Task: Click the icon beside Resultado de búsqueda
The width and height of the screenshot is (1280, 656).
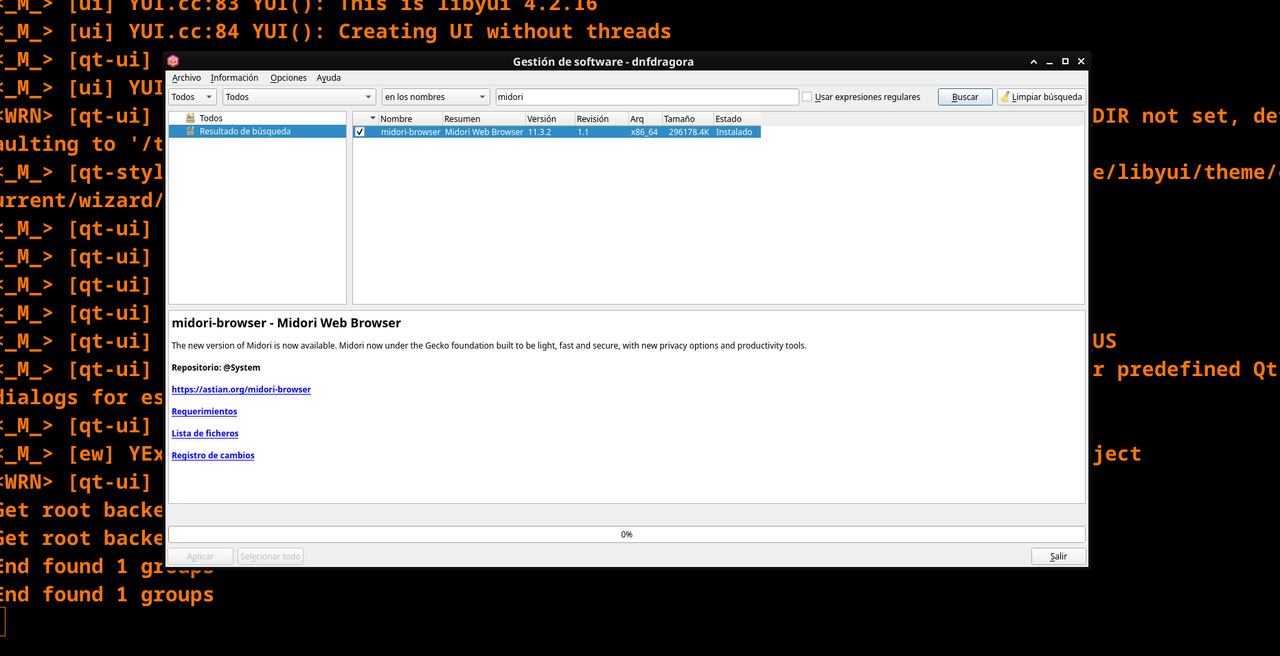Action: pos(190,131)
